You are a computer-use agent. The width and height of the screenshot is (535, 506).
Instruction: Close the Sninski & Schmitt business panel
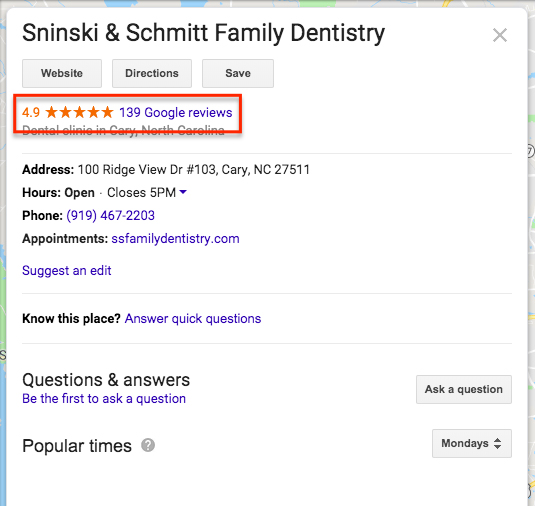(500, 35)
